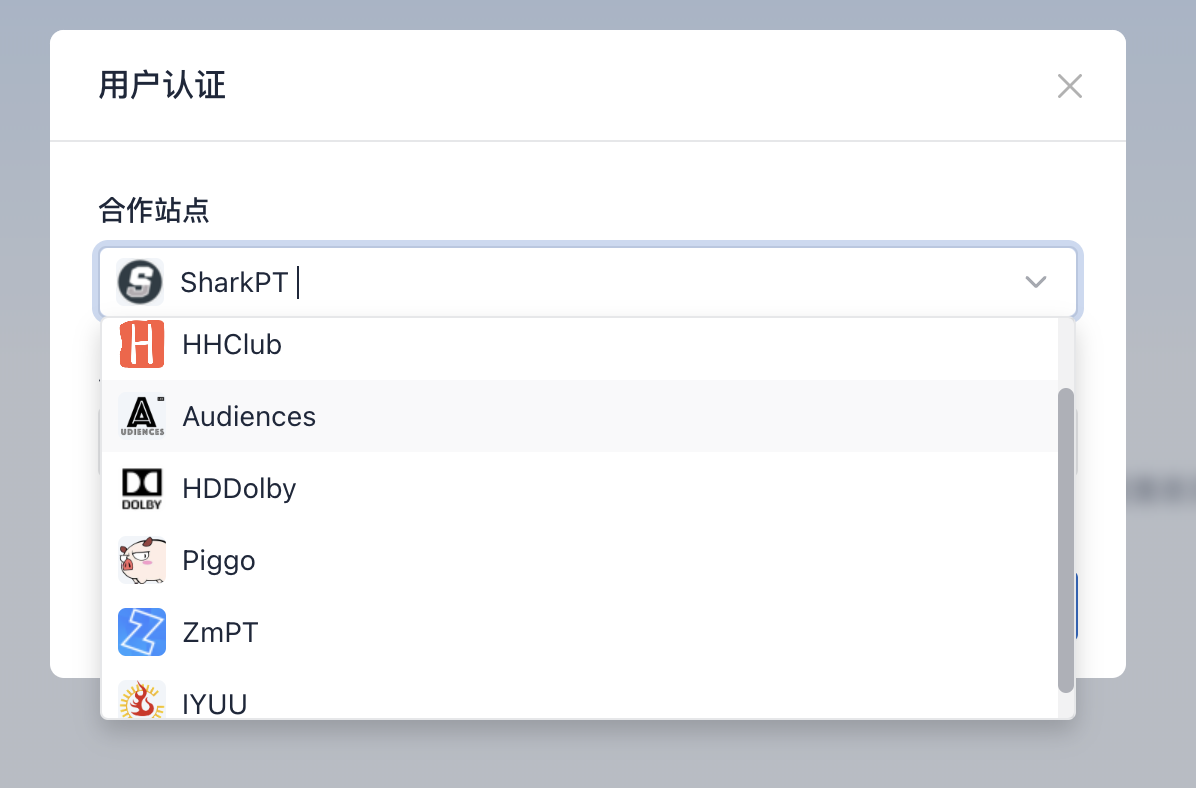
Task: Select the IYUU entry
Action: [x=214, y=703]
